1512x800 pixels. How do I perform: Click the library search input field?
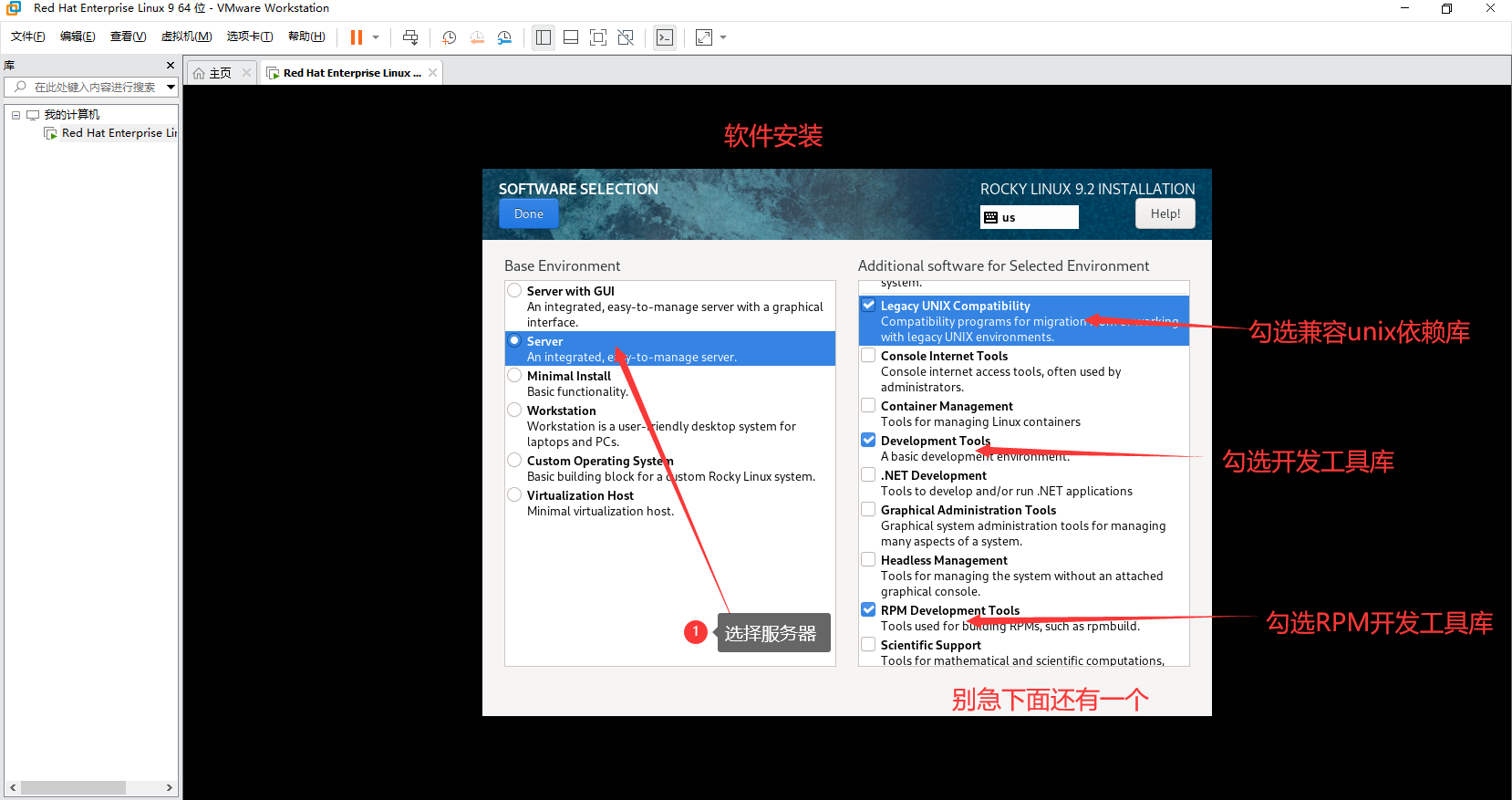[x=95, y=87]
